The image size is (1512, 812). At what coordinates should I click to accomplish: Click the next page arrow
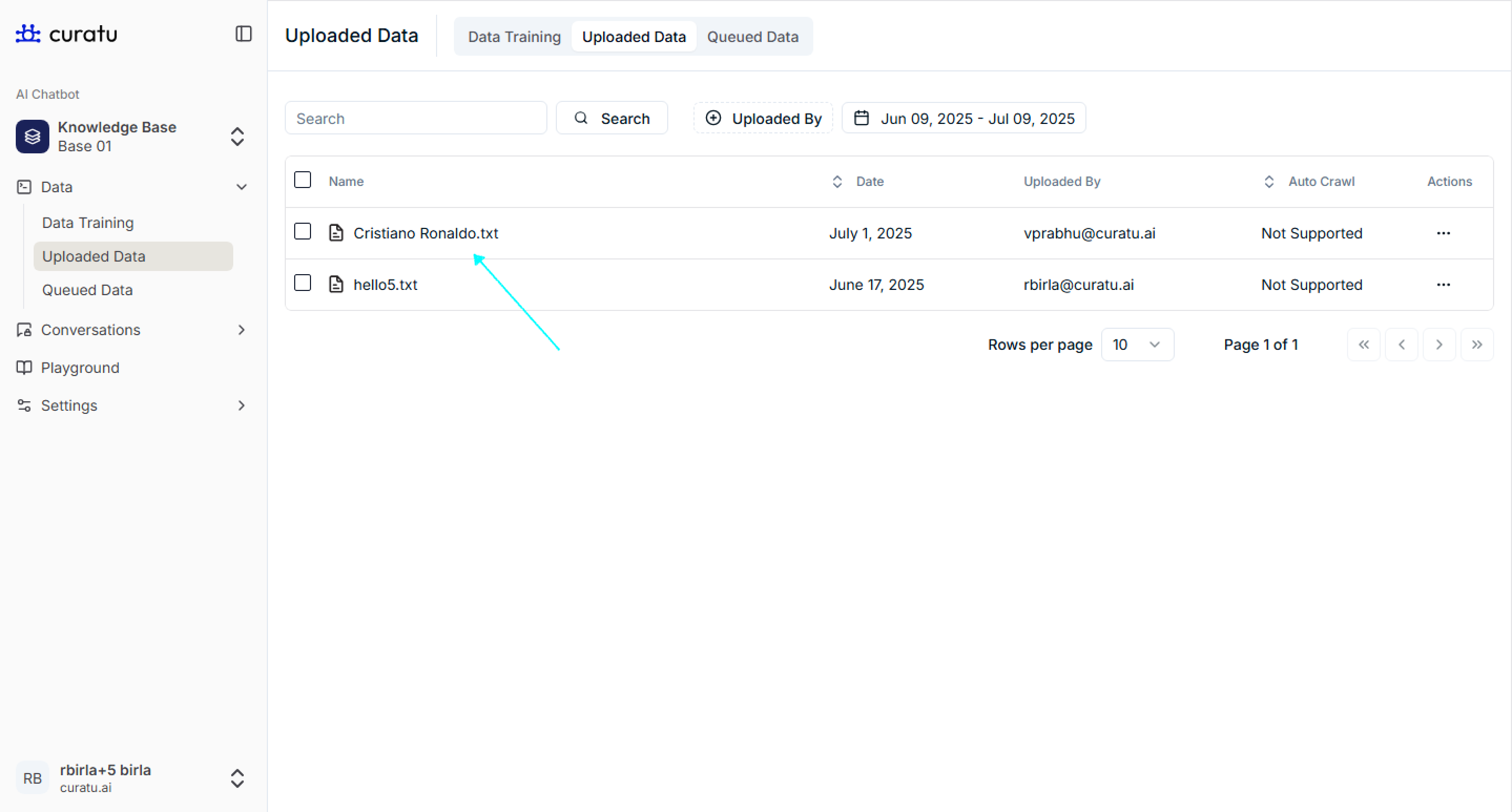click(1438, 345)
